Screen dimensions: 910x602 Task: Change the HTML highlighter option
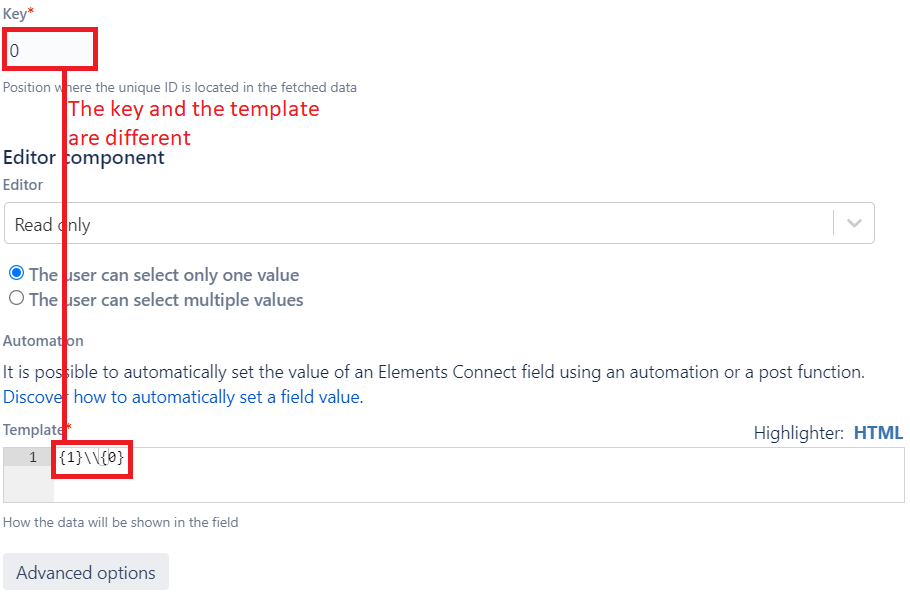point(877,433)
